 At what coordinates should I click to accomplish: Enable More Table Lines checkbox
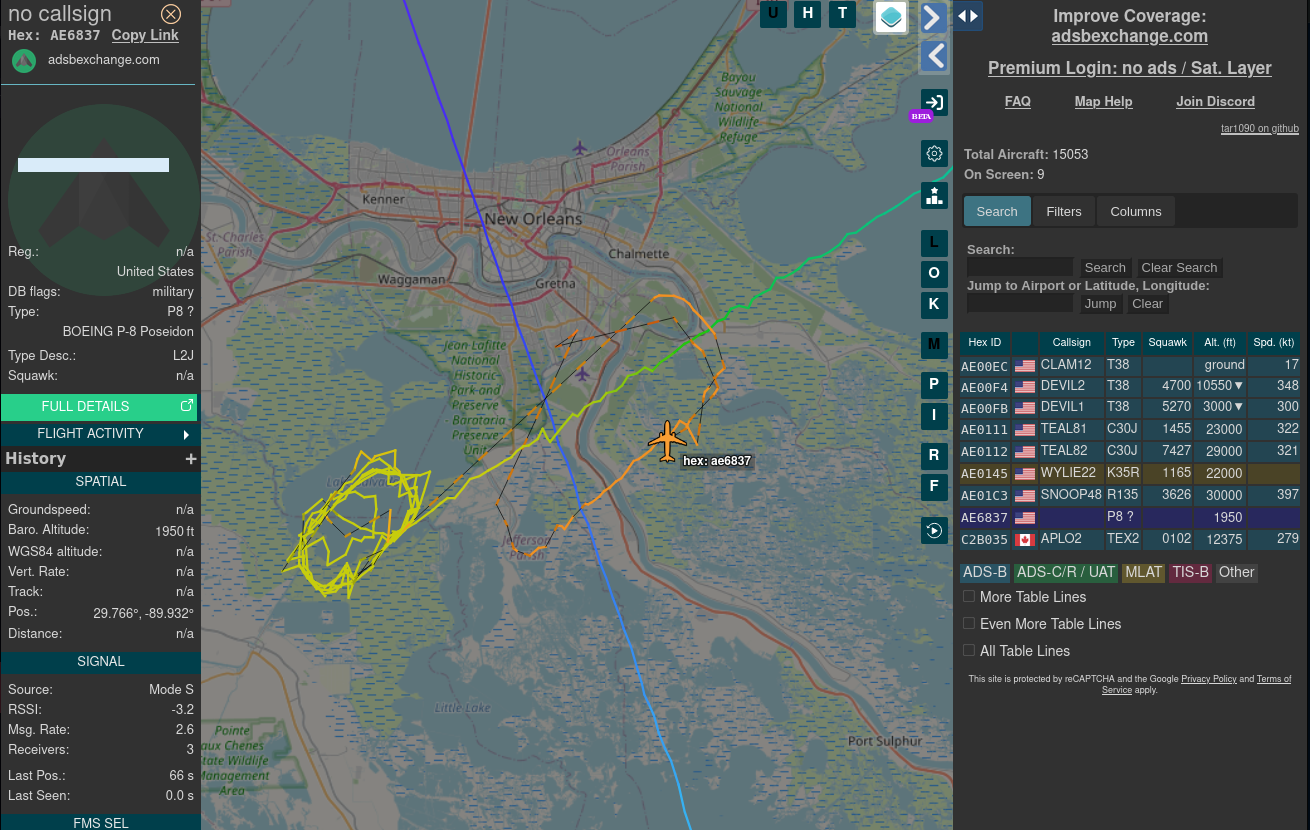969,597
